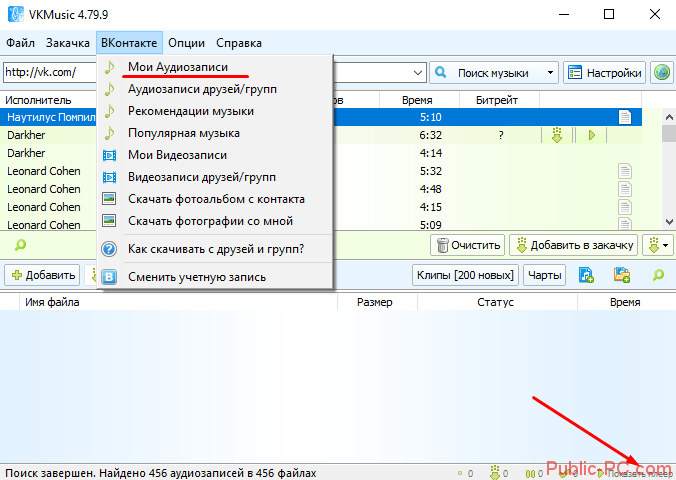The height and width of the screenshot is (480, 676).
Task: Open the Файл menu
Action: tap(20, 43)
